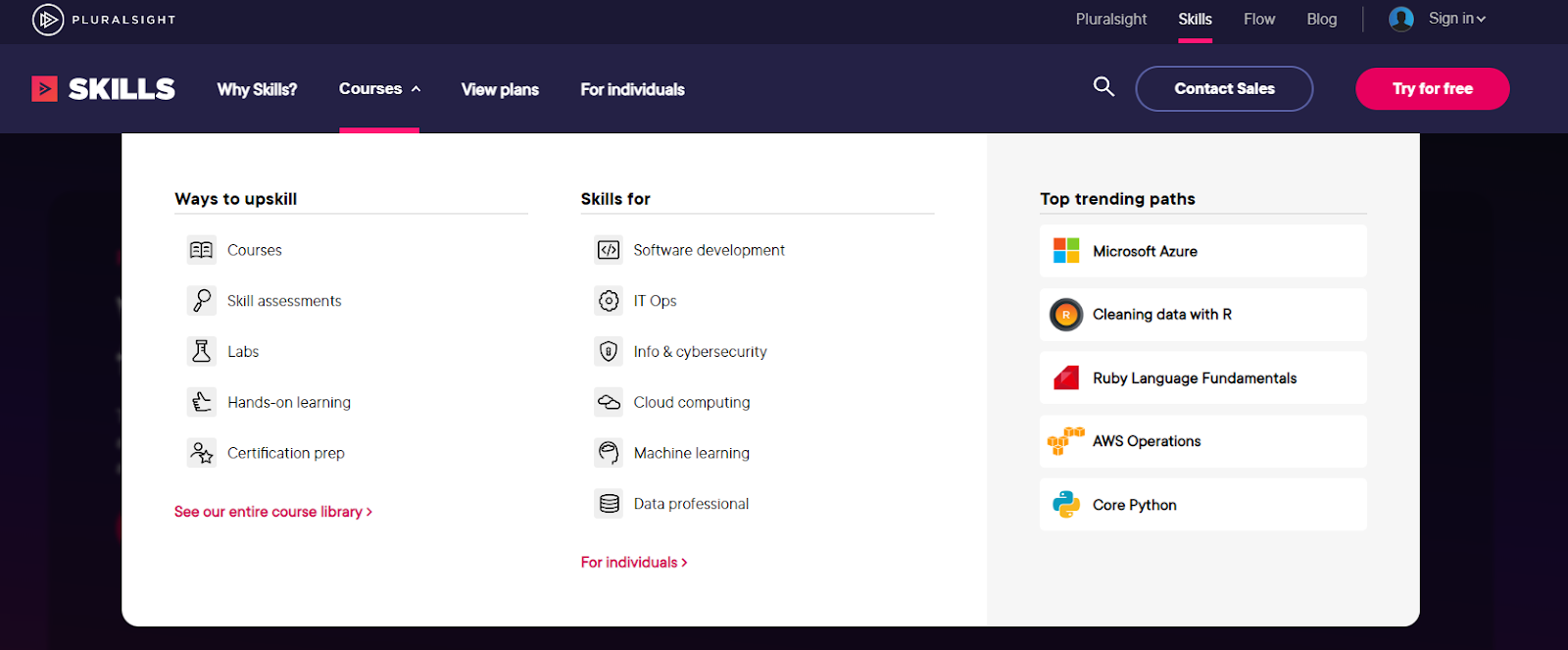Select the Skills top nav tab
The image size is (1568, 650).
[x=1195, y=19]
